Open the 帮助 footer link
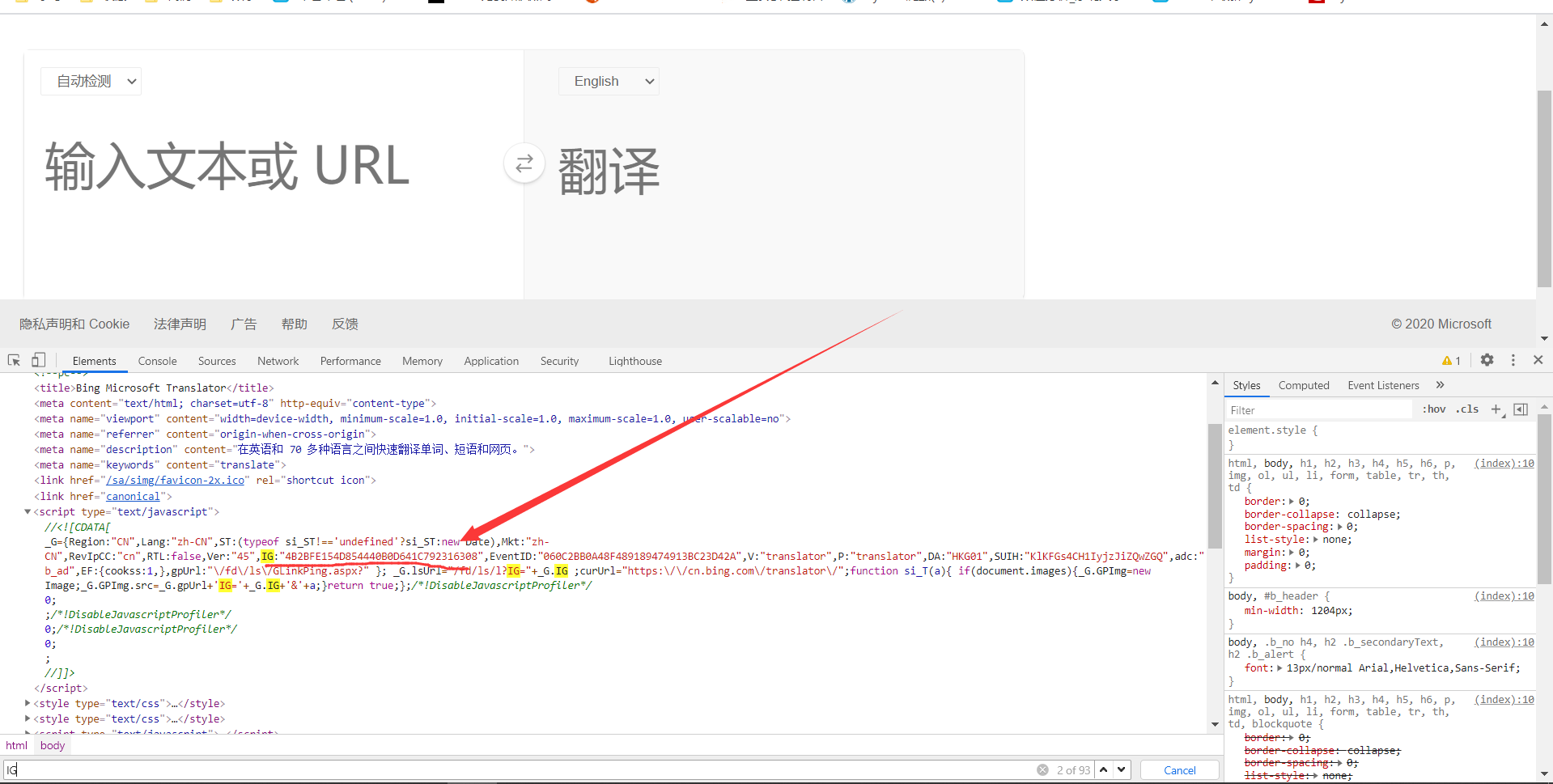This screenshot has height=784, width=1553. pyautogui.click(x=295, y=324)
